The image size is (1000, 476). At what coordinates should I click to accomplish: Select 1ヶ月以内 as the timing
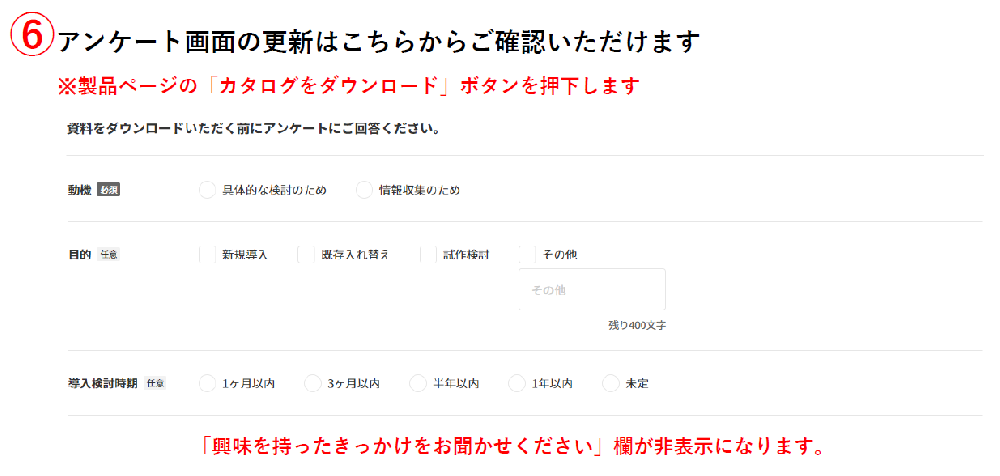coord(207,383)
